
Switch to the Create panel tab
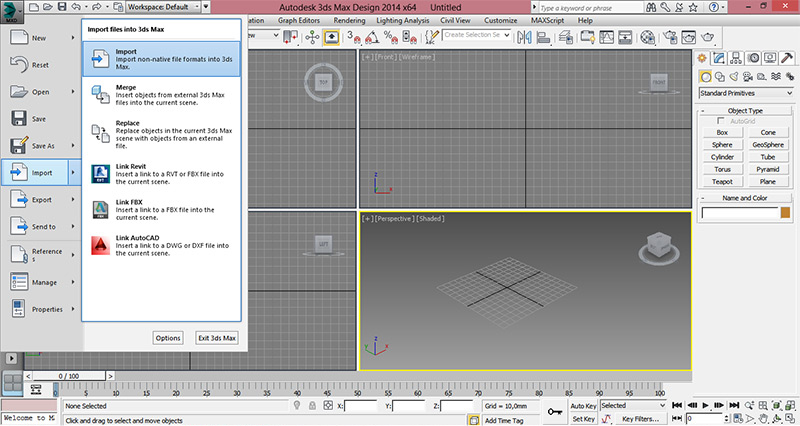[703, 58]
